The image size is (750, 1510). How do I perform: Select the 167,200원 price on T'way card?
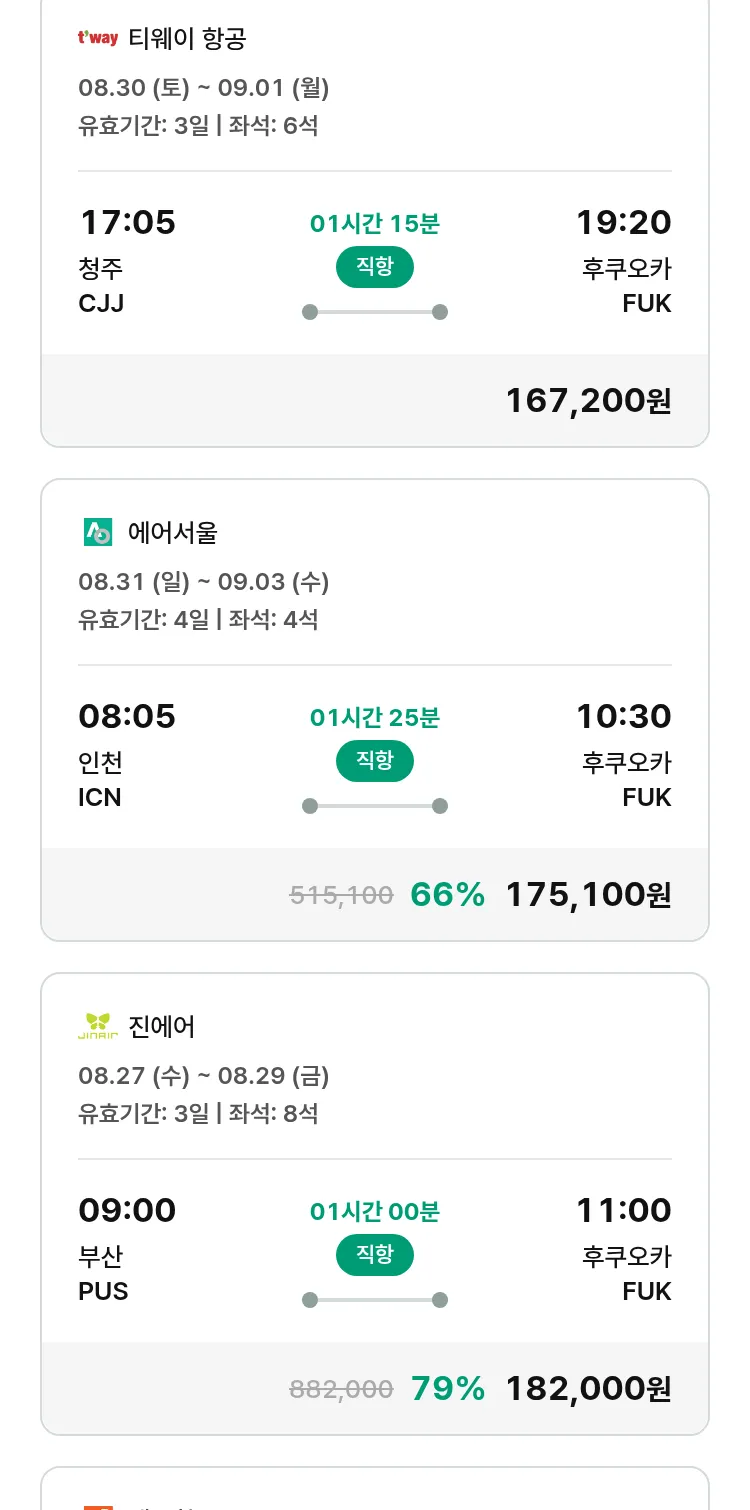pos(588,400)
